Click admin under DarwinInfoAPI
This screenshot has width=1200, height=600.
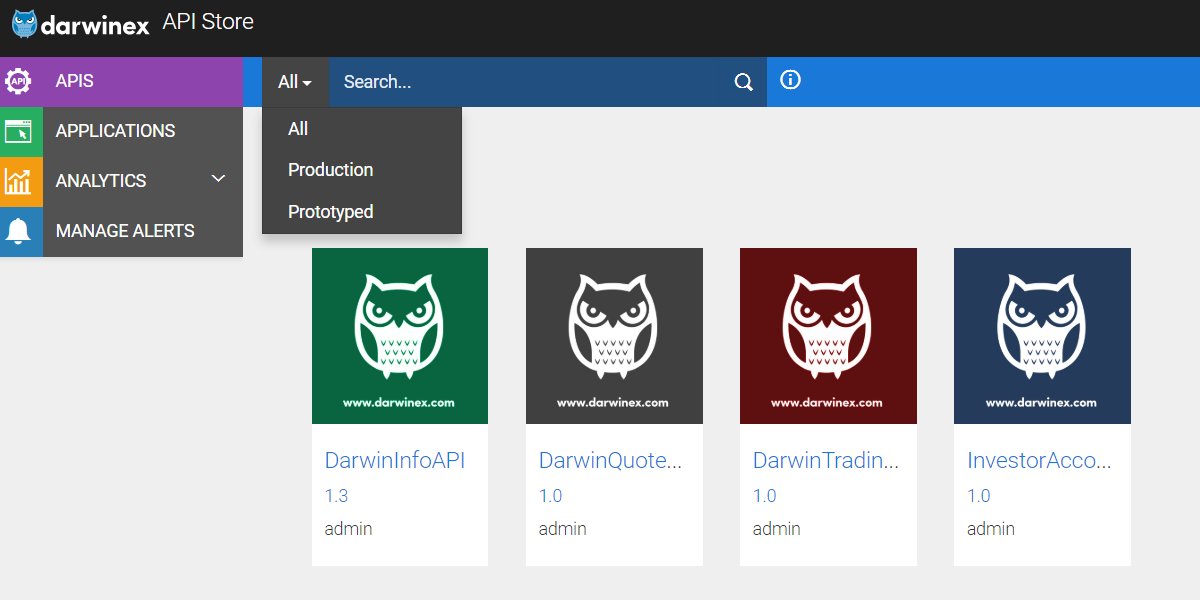click(x=349, y=529)
